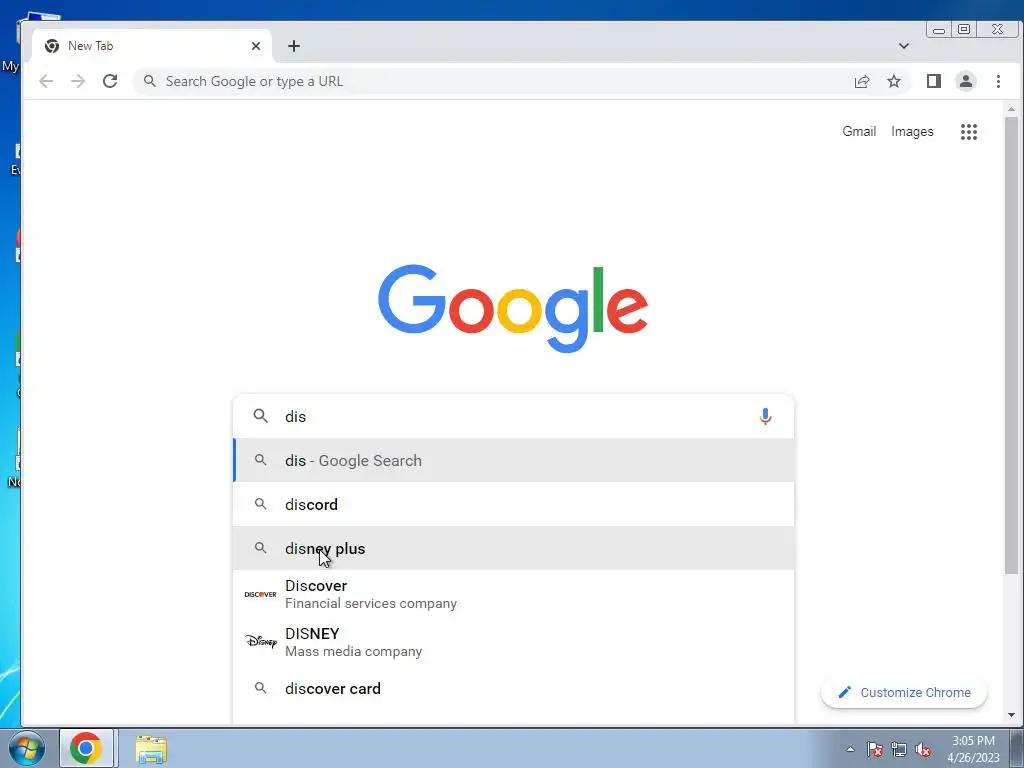Click the browser back arrow
1024x768 pixels.
click(x=46, y=81)
